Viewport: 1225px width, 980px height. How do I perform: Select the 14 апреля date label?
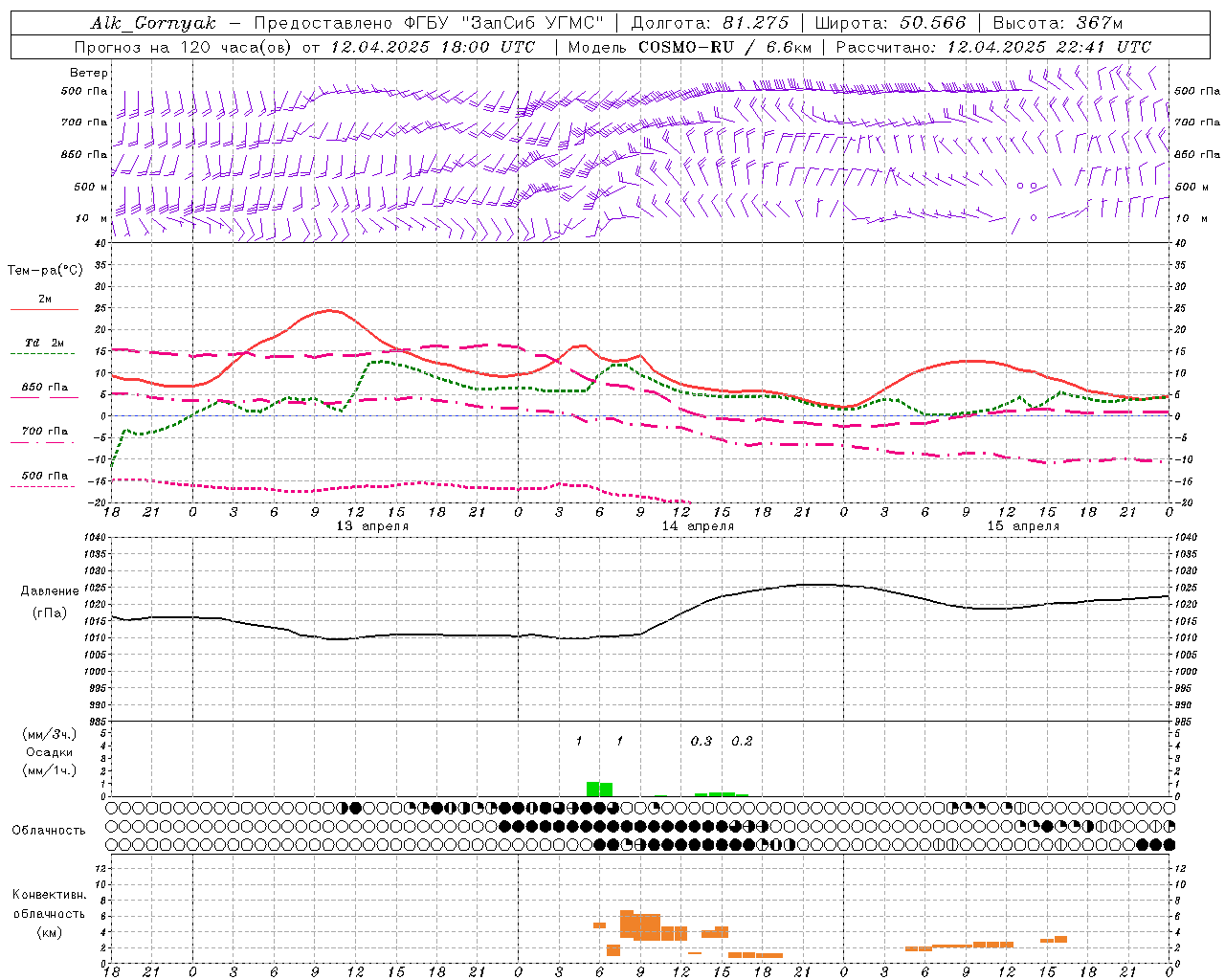(698, 526)
